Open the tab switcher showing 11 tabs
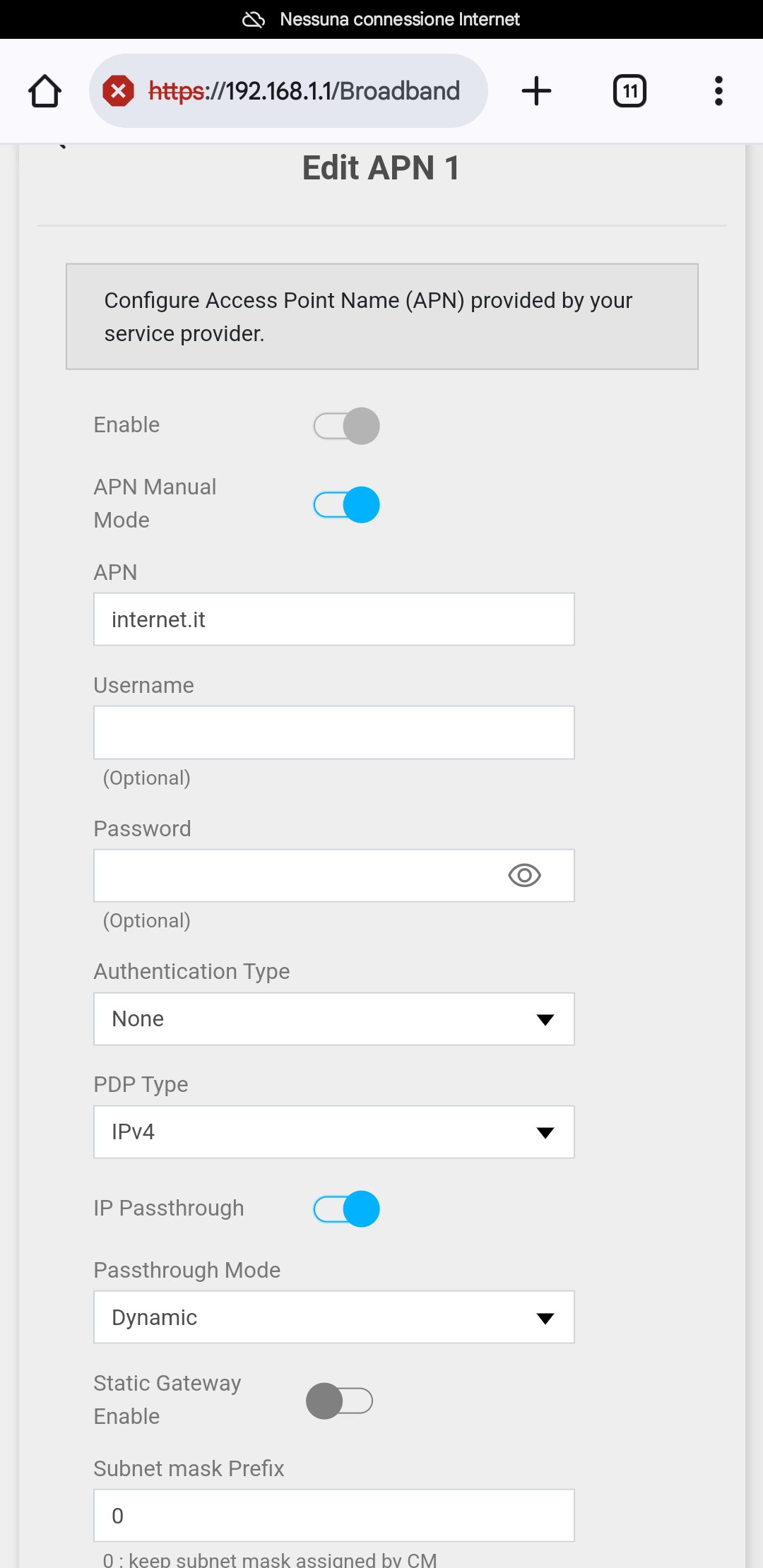 tap(629, 91)
